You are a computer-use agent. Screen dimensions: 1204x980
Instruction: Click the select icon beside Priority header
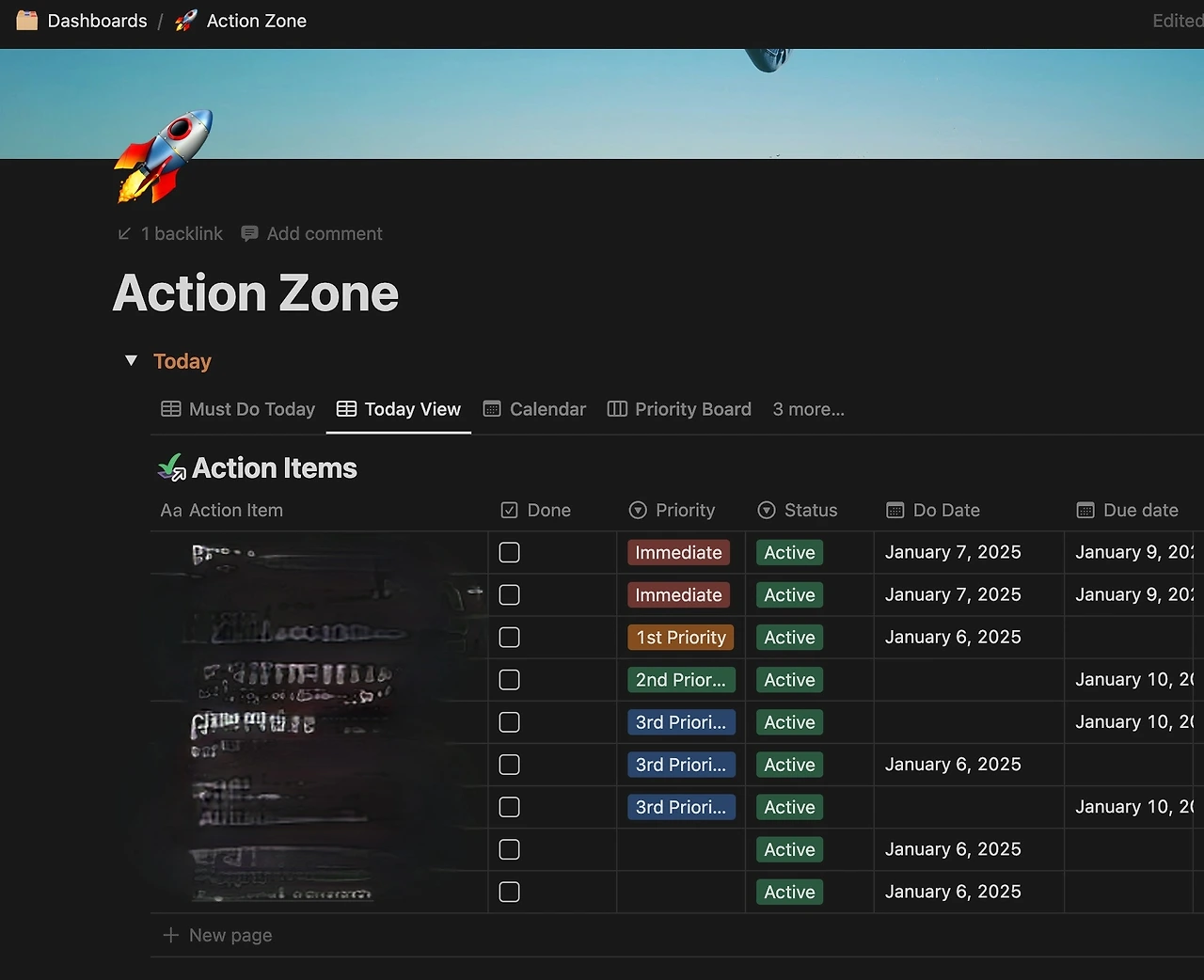click(638, 511)
